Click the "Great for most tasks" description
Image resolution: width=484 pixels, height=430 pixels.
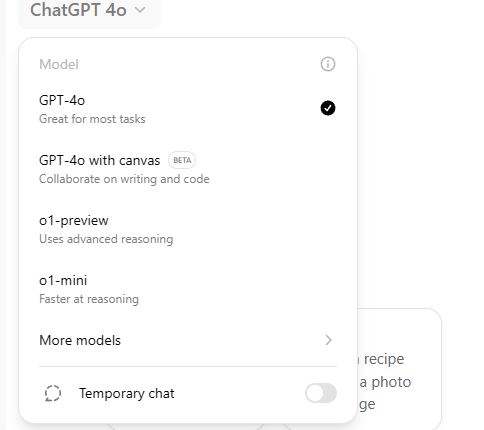(x=92, y=119)
